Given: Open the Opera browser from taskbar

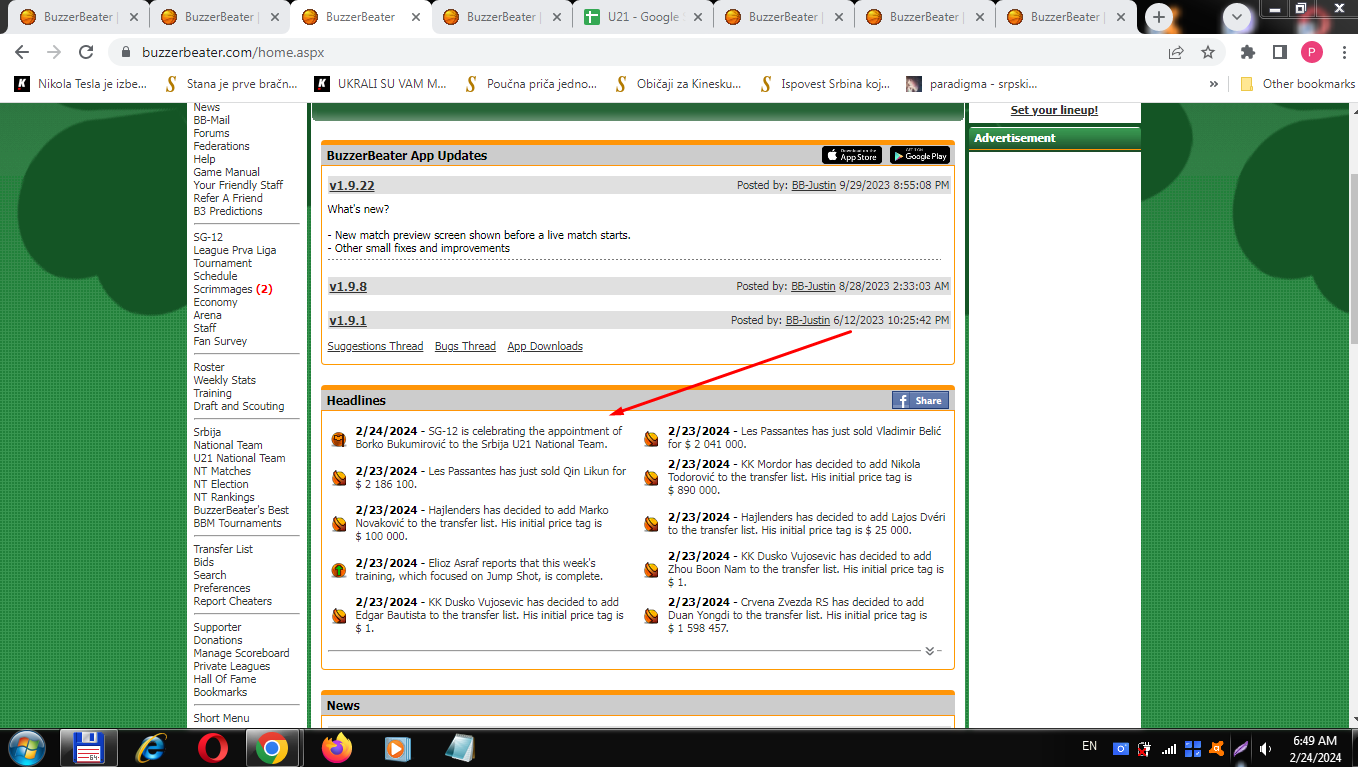Looking at the screenshot, I should (x=211, y=747).
